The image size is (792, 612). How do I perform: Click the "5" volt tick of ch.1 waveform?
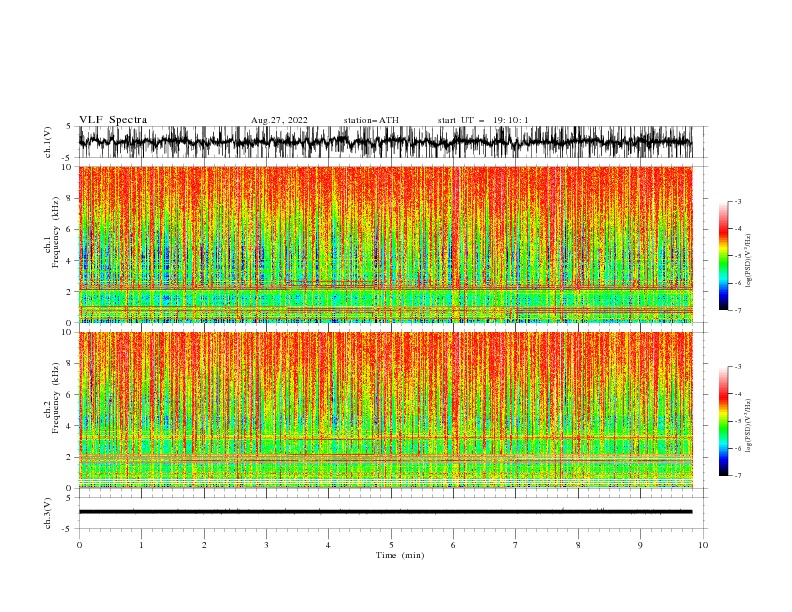(x=68, y=127)
